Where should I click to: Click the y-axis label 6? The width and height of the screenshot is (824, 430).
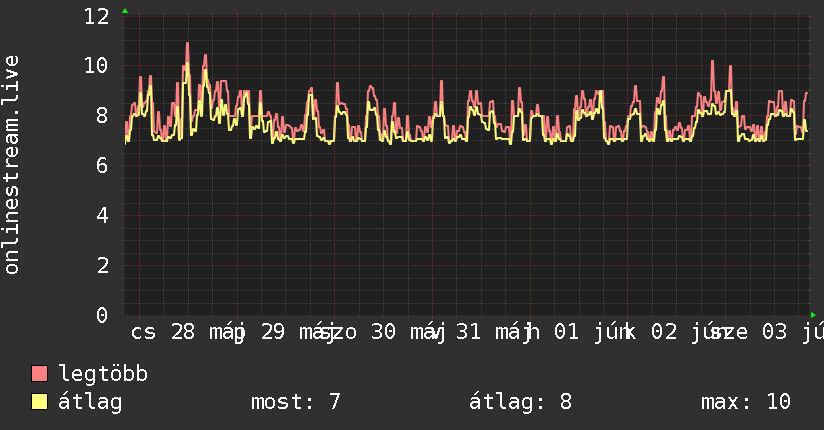pos(102,166)
